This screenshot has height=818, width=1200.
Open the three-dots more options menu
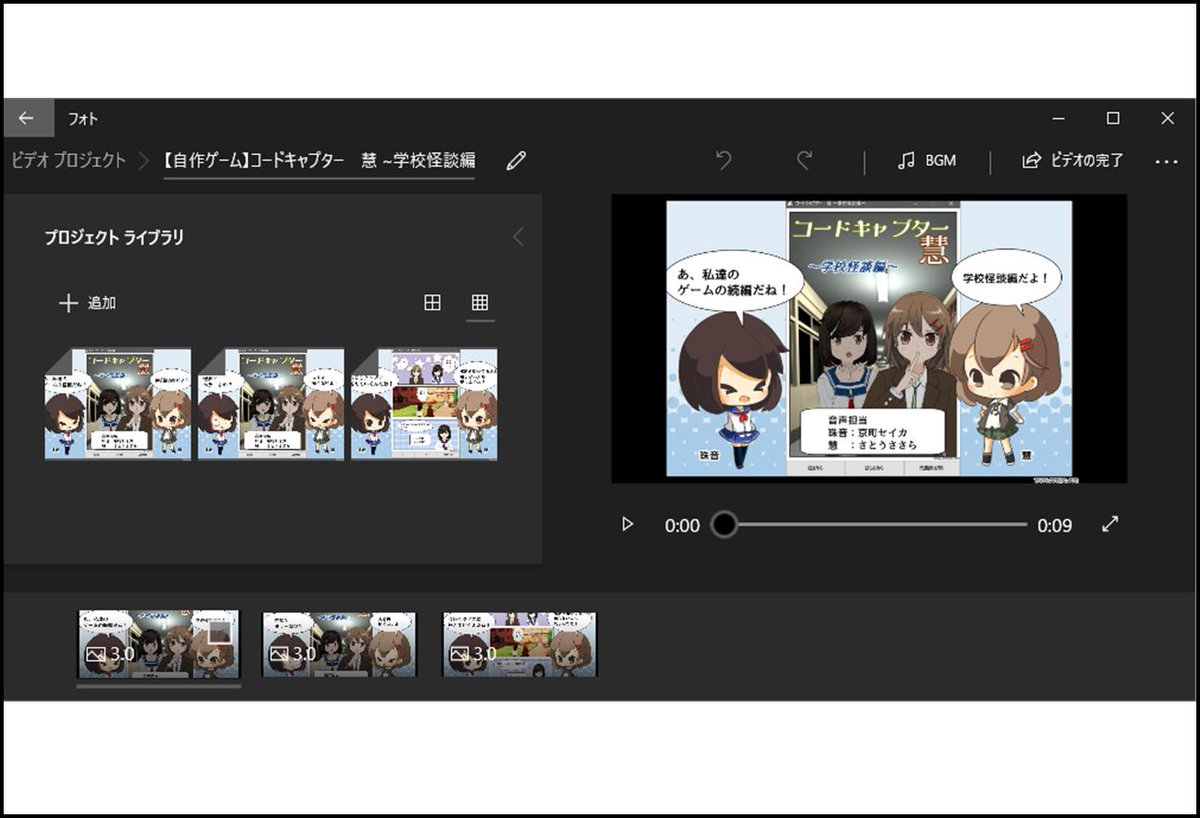coord(1166,161)
